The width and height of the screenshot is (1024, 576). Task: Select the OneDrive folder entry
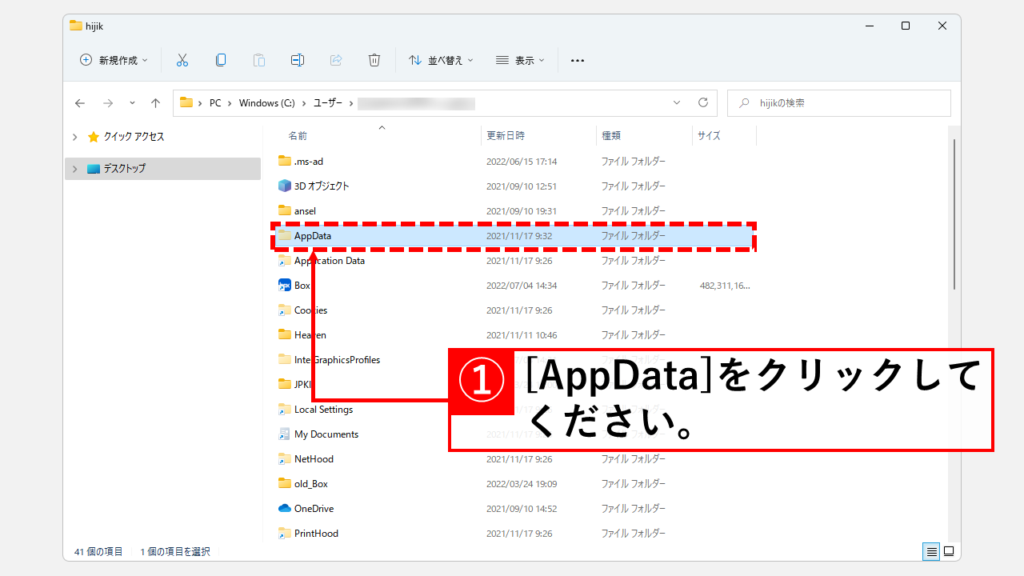click(312, 508)
